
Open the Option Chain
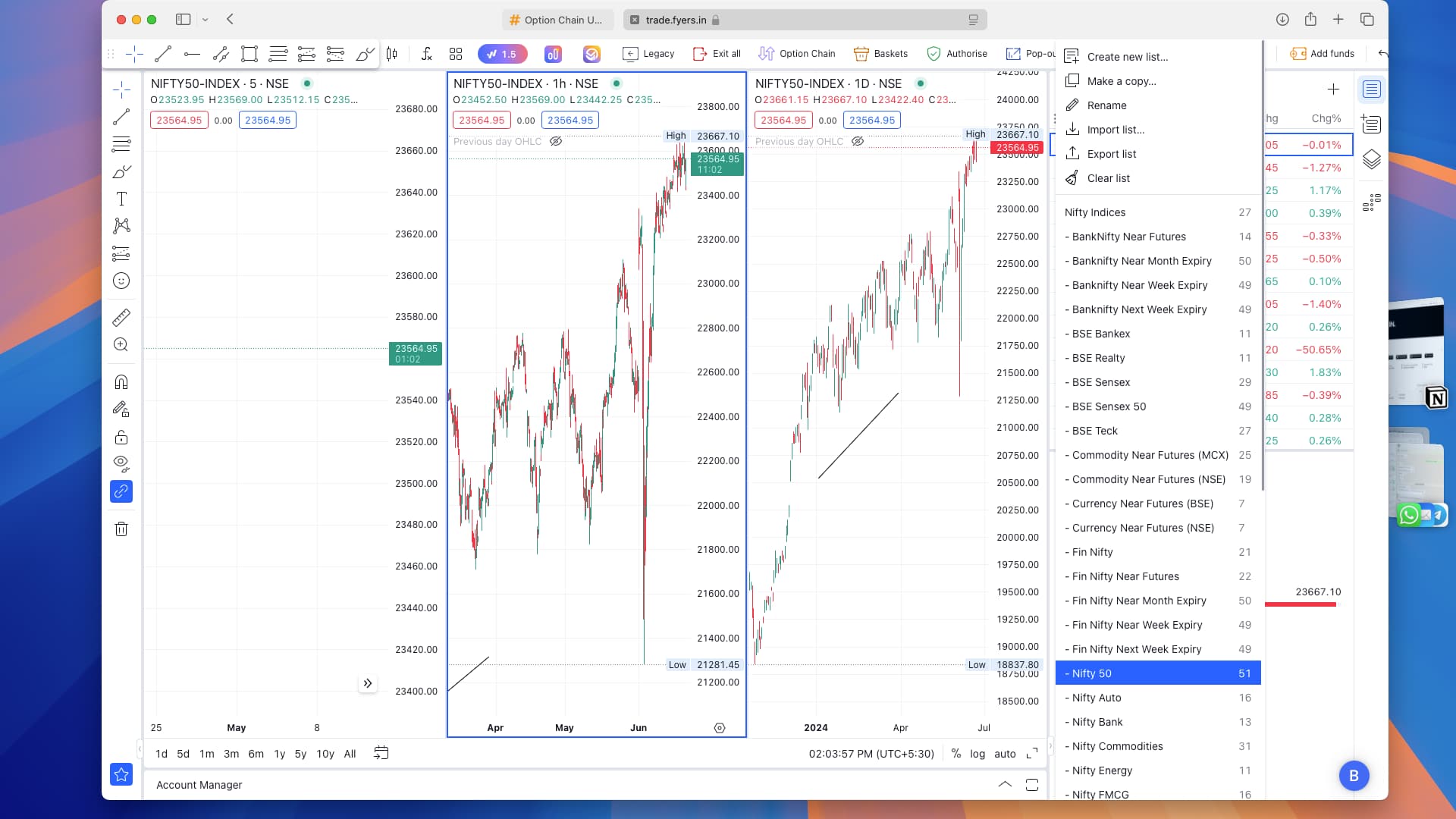tap(797, 54)
